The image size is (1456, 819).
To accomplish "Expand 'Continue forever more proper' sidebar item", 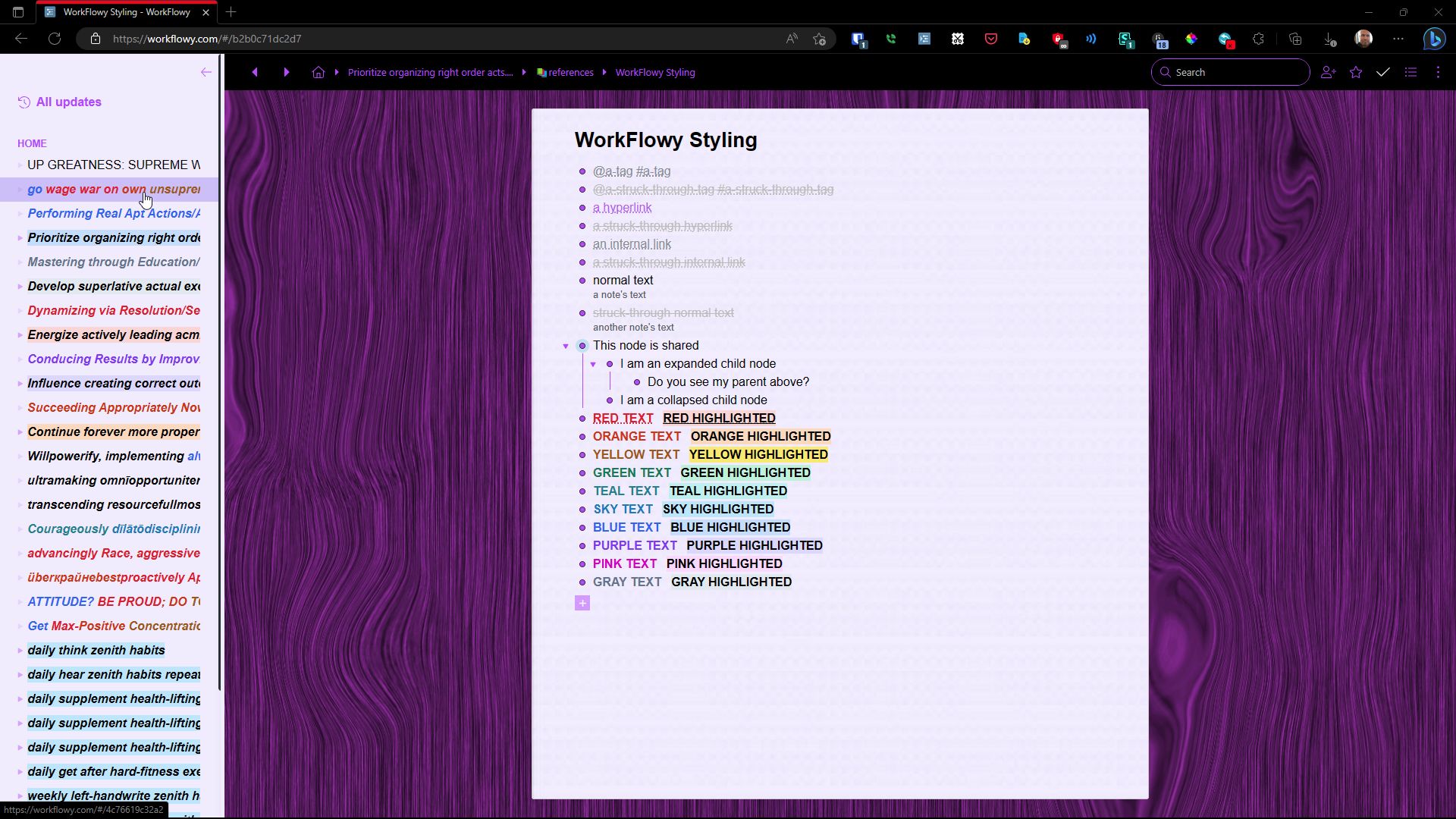I will tap(20, 432).
